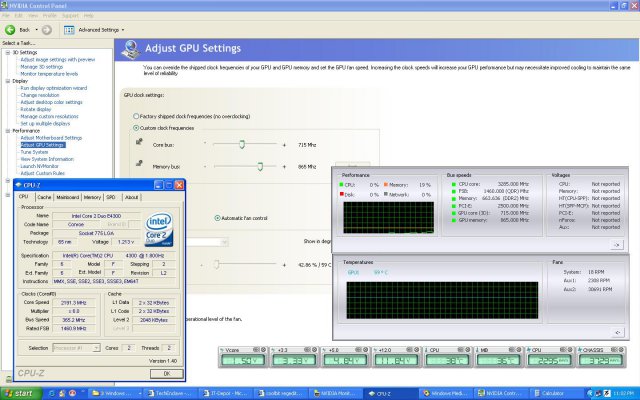Select Factory shipped clock frequencies option
This screenshot has height=400, width=640.
pyautogui.click(x=136, y=116)
